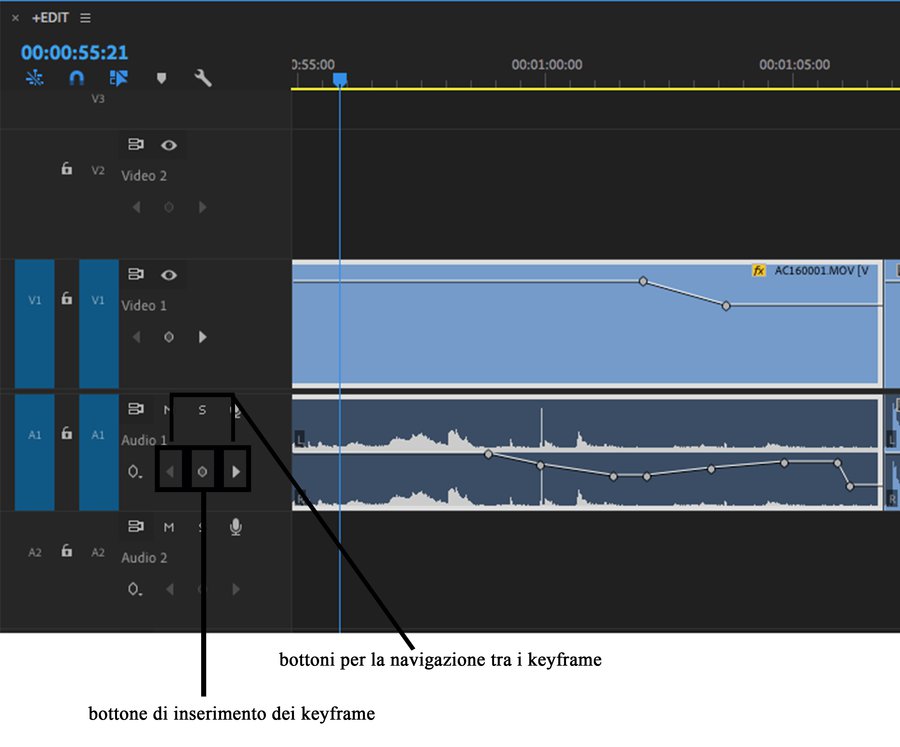
Task: Select the +EDIT sequence tab
Action: (x=49, y=18)
